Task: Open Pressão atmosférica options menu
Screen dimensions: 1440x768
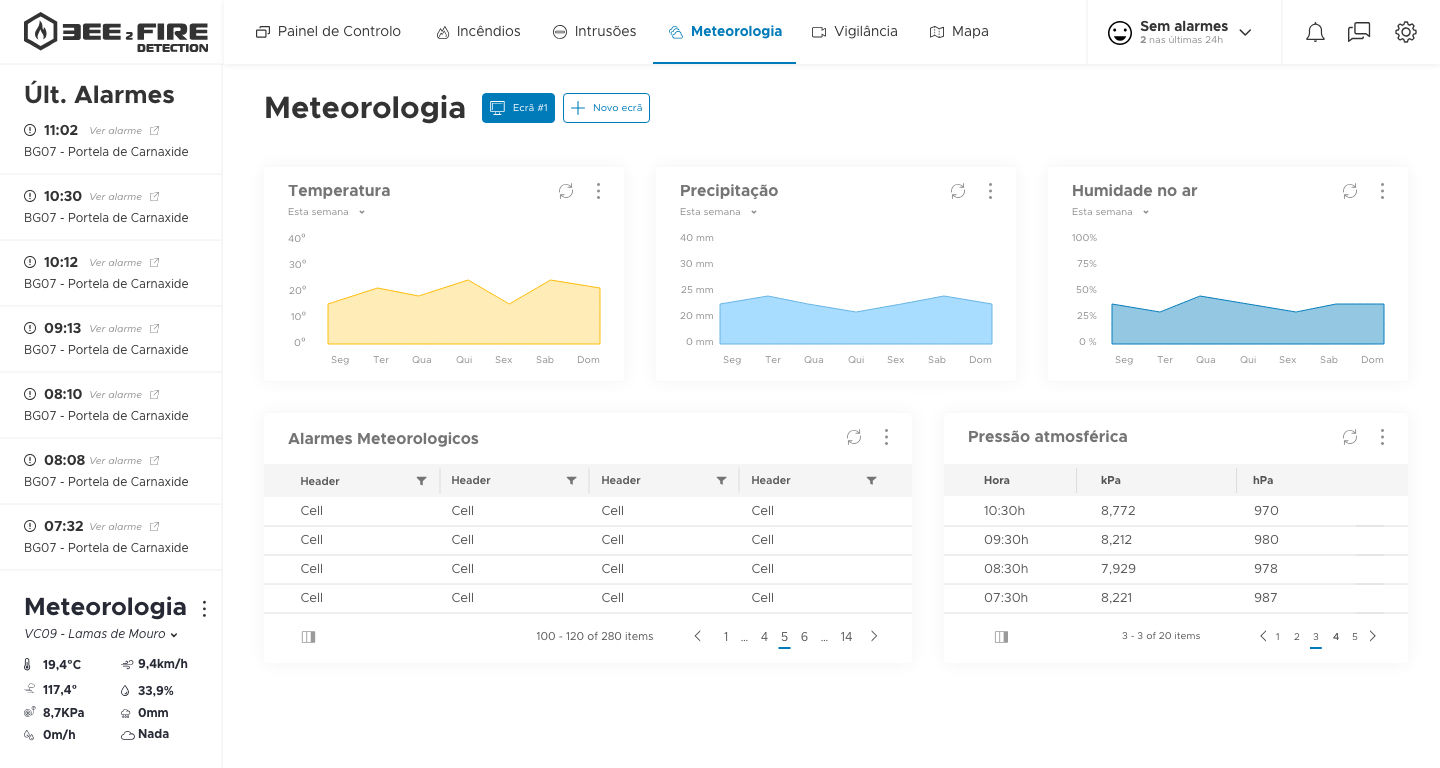Action: [1382, 437]
